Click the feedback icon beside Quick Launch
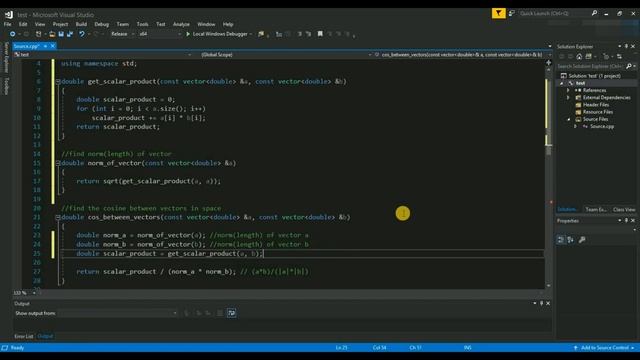The image size is (640, 360). tap(511, 13)
